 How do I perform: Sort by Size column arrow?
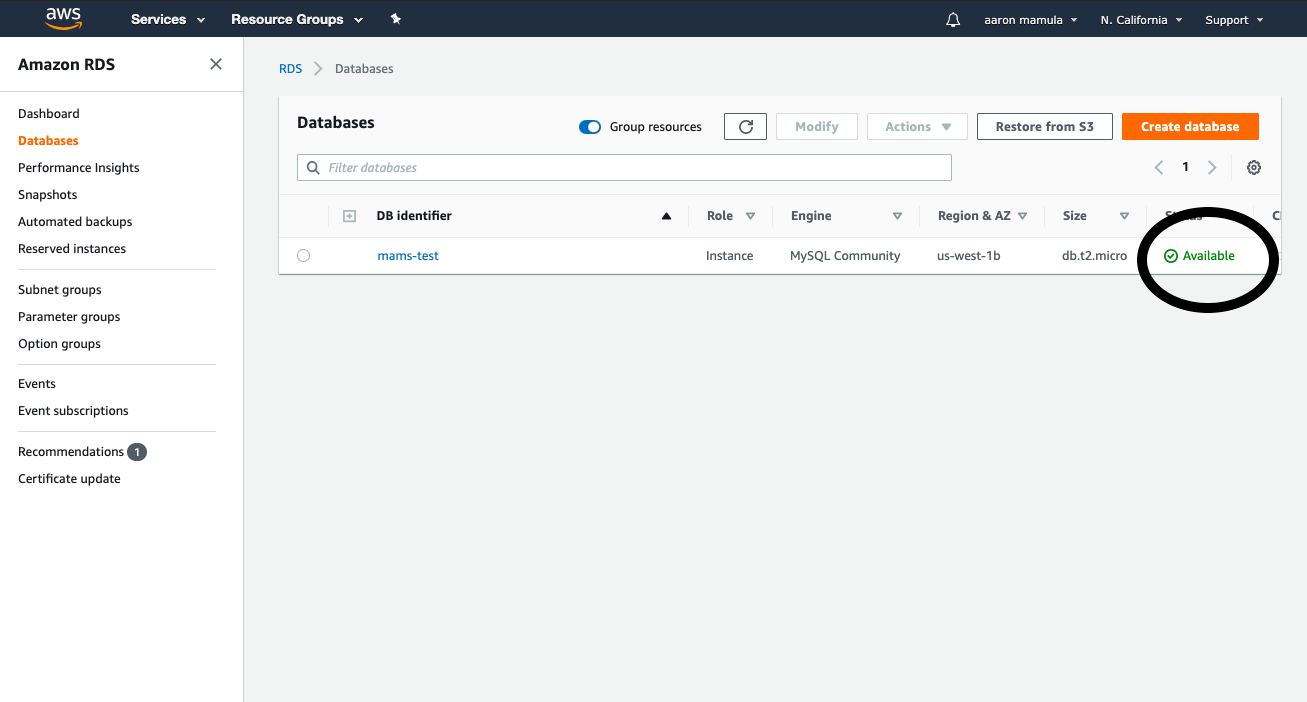(x=1124, y=216)
